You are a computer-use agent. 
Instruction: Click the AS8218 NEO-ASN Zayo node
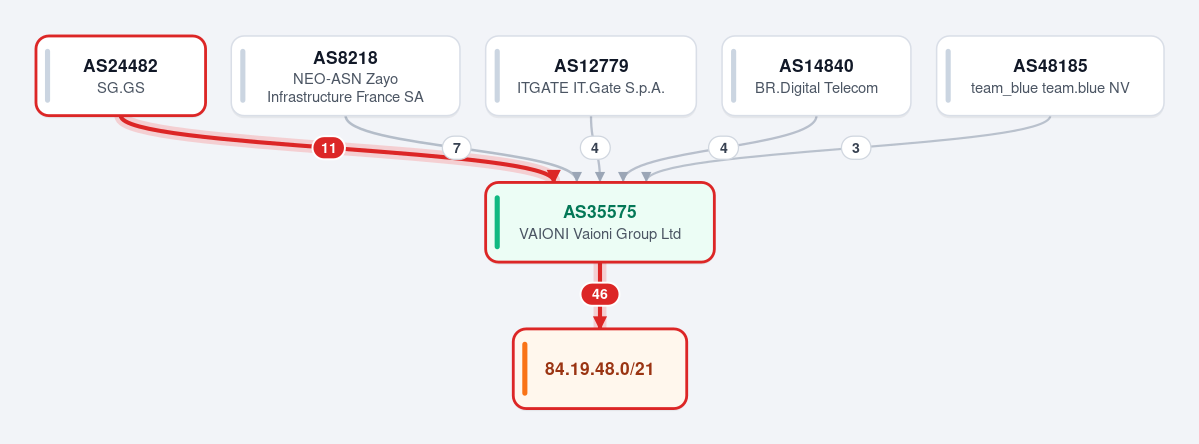coord(346,76)
